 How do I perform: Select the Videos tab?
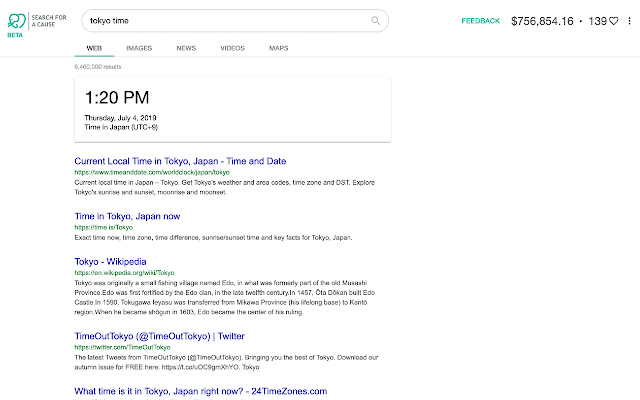click(x=232, y=47)
